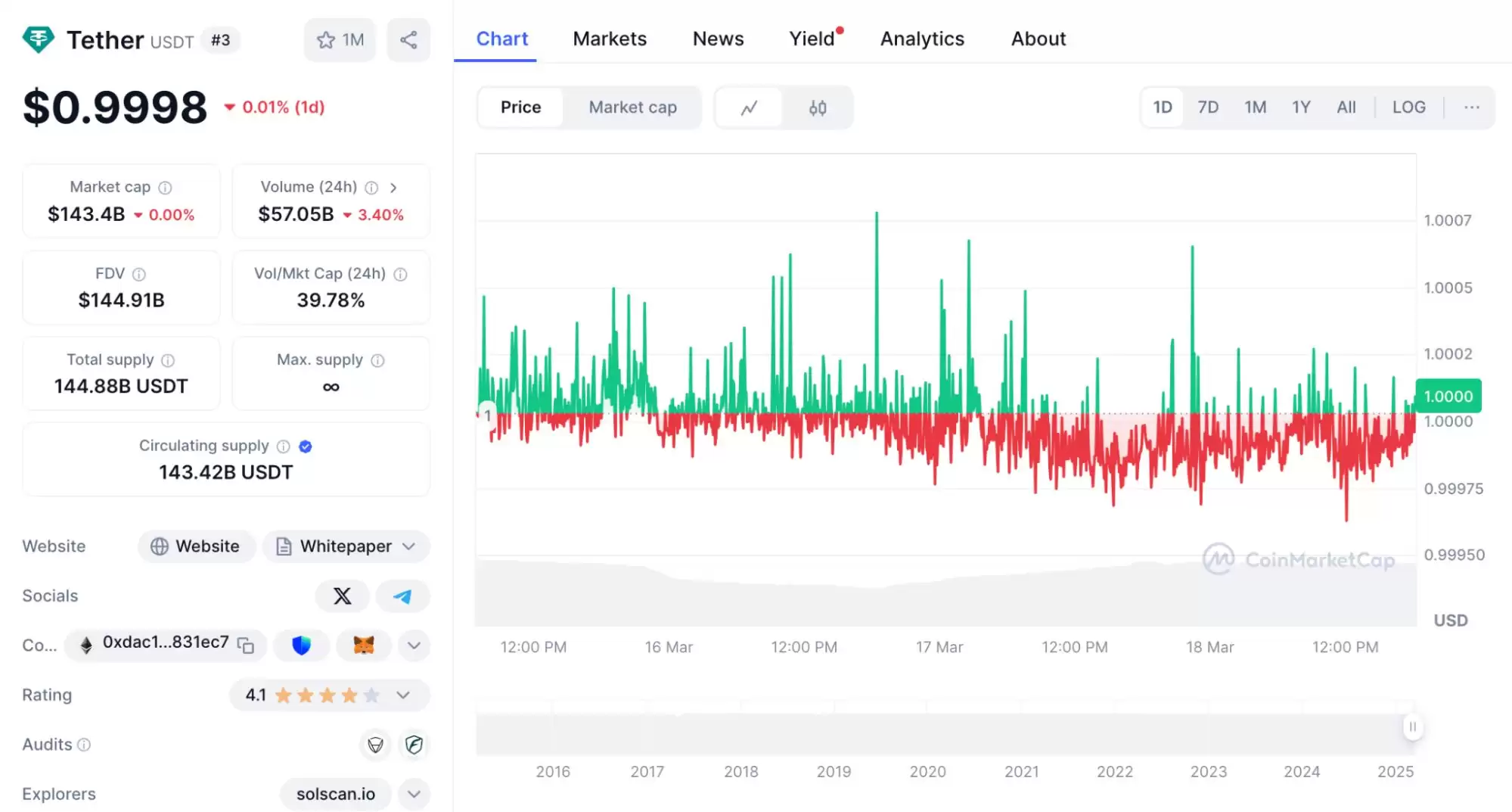Click the timeline range slider handle
The height and width of the screenshot is (812, 1512).
(x=1411, y=727)
